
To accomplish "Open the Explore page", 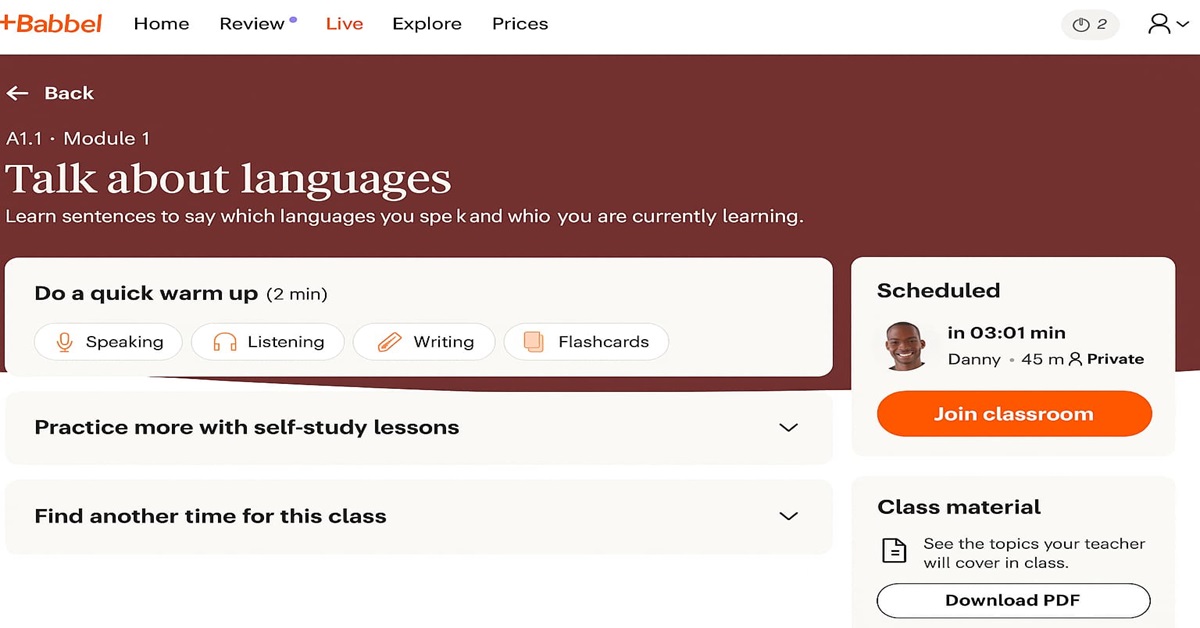I will coord(427,24).
